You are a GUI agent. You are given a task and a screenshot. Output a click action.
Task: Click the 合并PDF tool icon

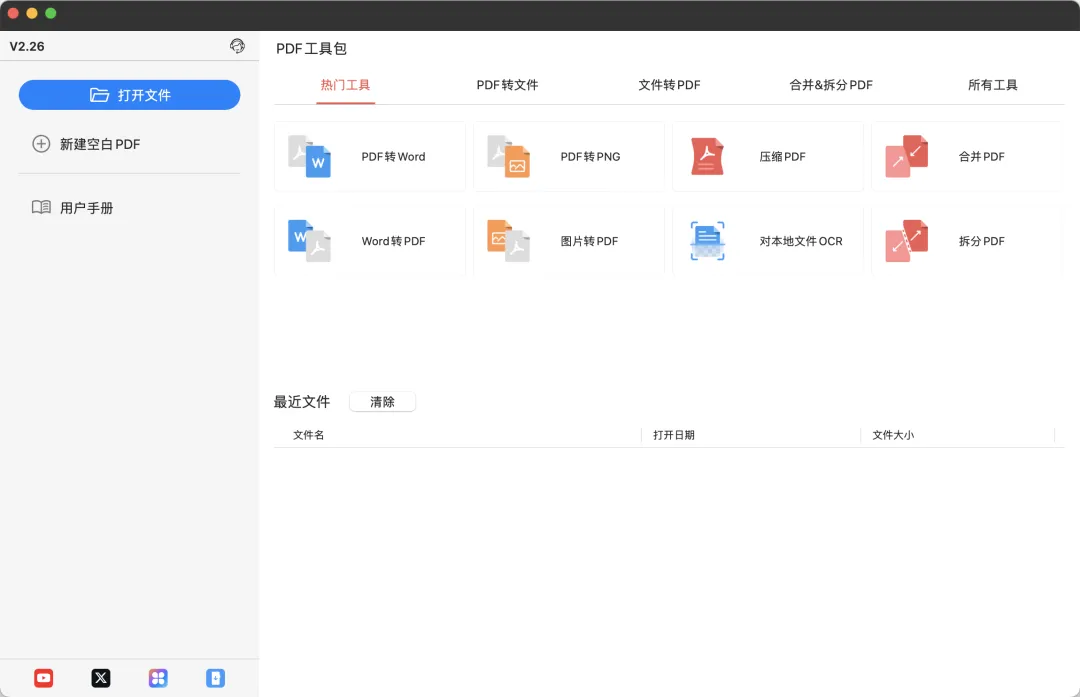point(906,156)
